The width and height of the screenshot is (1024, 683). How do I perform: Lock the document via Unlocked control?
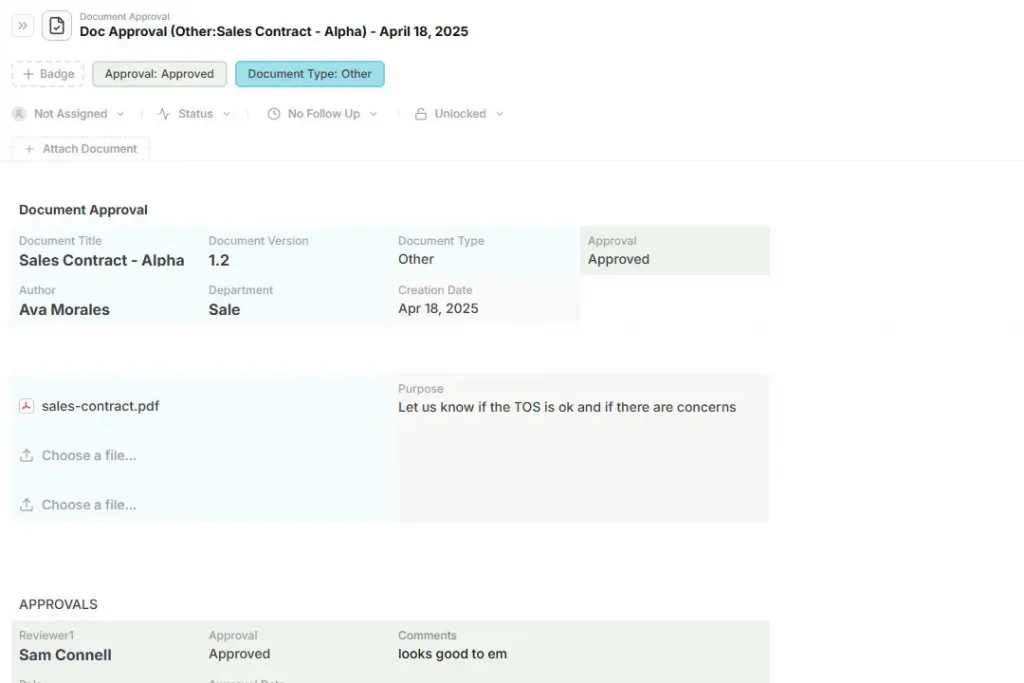(459, 113)
